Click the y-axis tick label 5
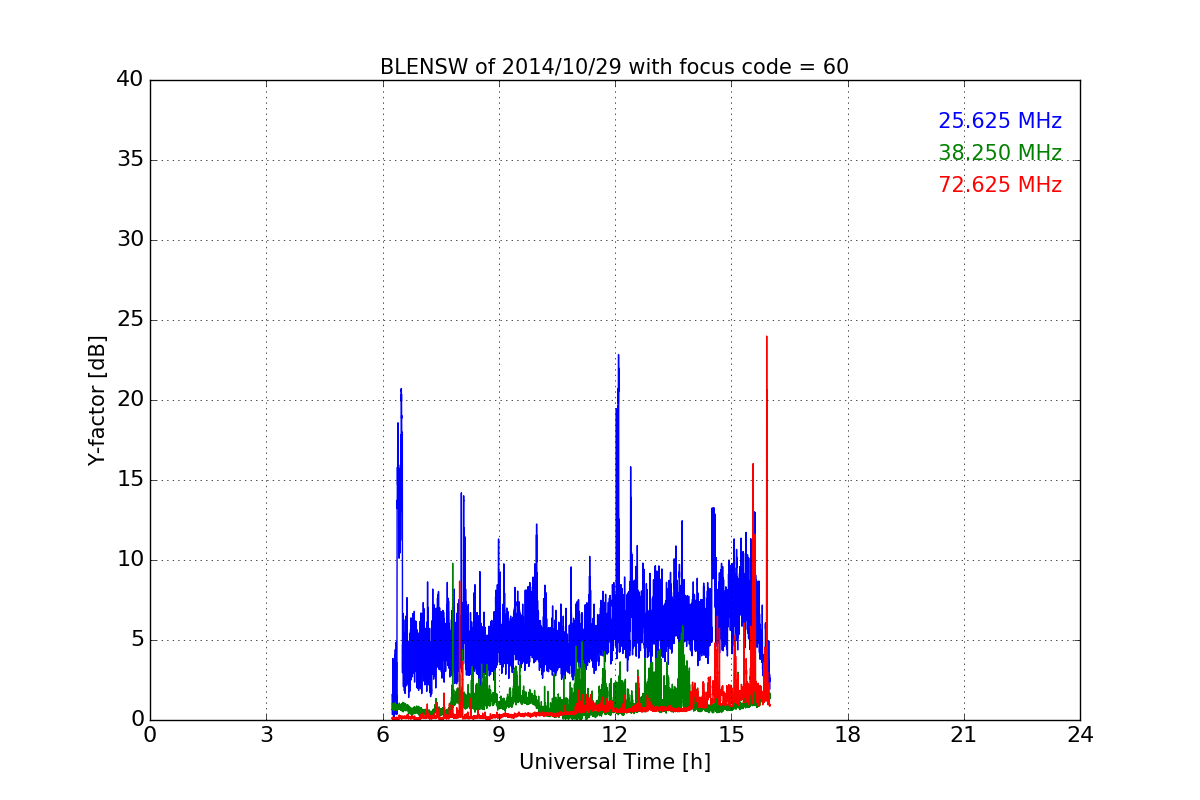This screenshot has height=800, width=1200. coord(136,640)
